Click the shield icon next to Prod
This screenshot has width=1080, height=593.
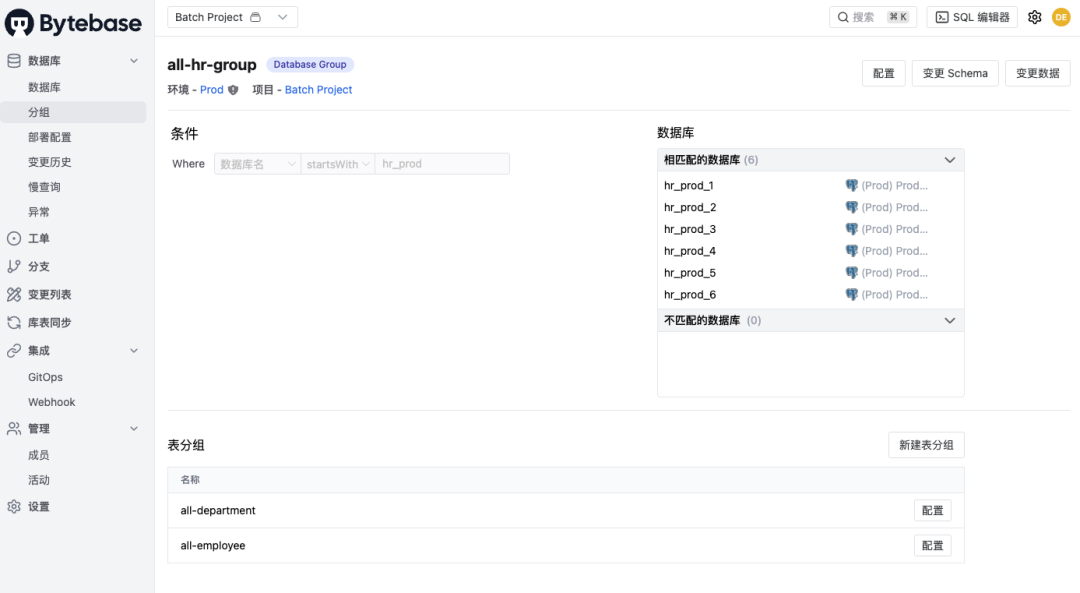(234, 90)
